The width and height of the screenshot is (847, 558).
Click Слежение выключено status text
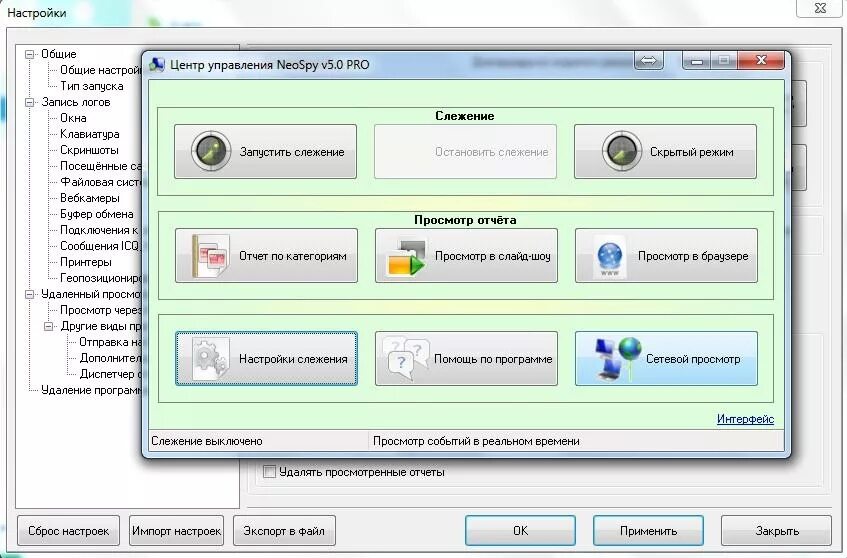tap(207, 441)
